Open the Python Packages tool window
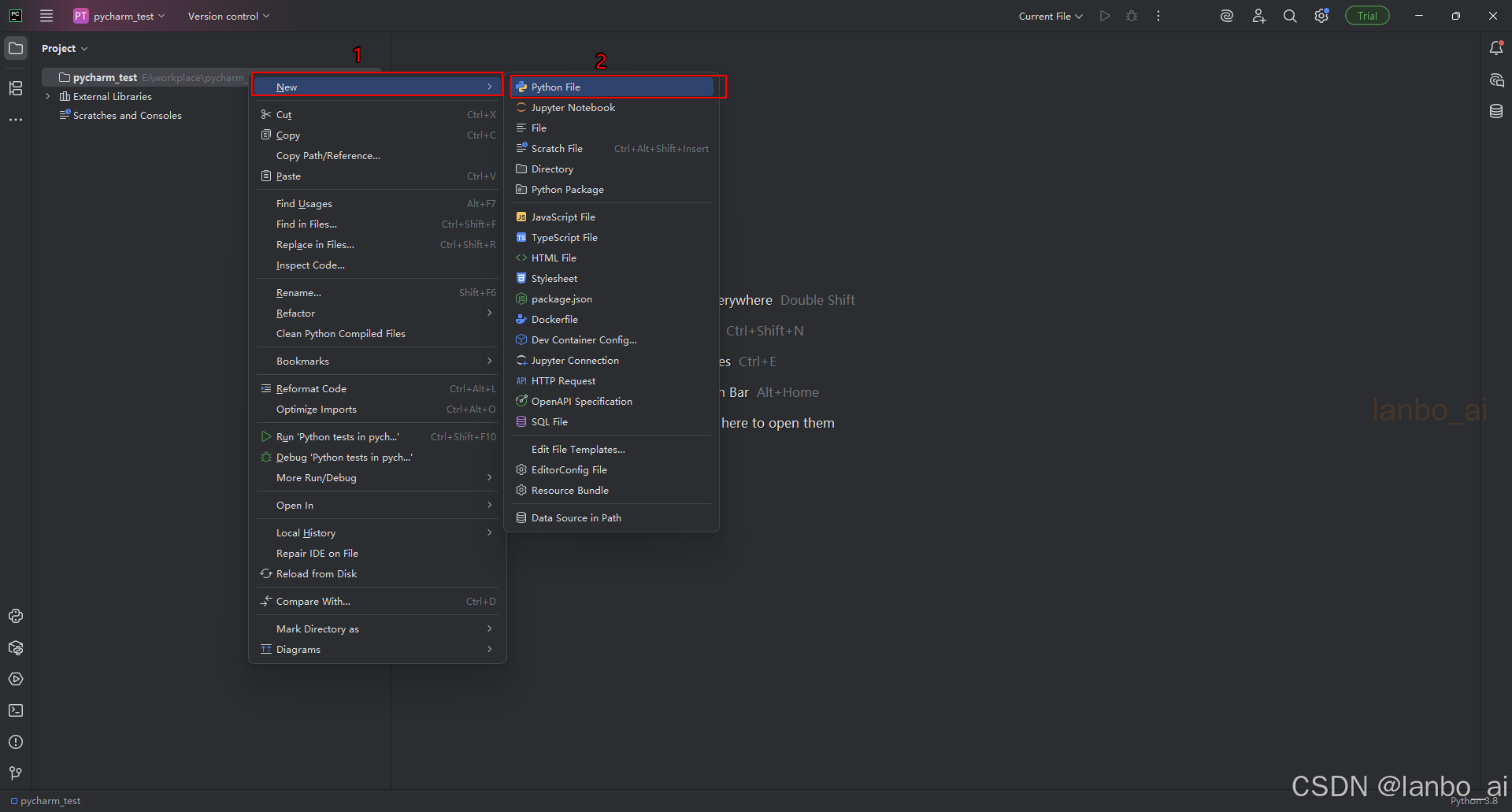Viewport: 1512px width, 812px height. [16, 647]
